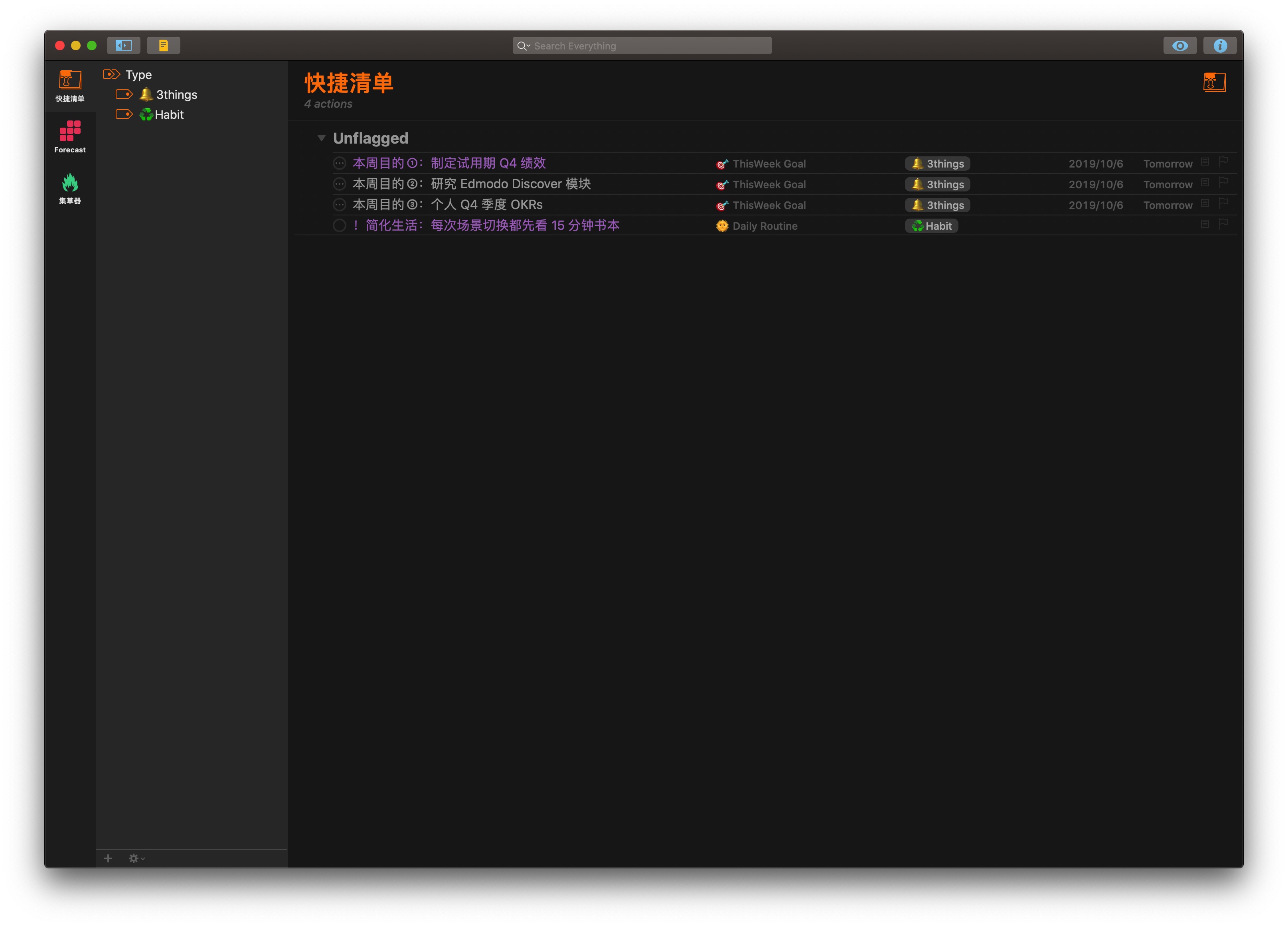Screen dimensions: 1288x927
Task: Select the Habit tag in sidebar
Action: pyautogui.click(x=169, y=114)
